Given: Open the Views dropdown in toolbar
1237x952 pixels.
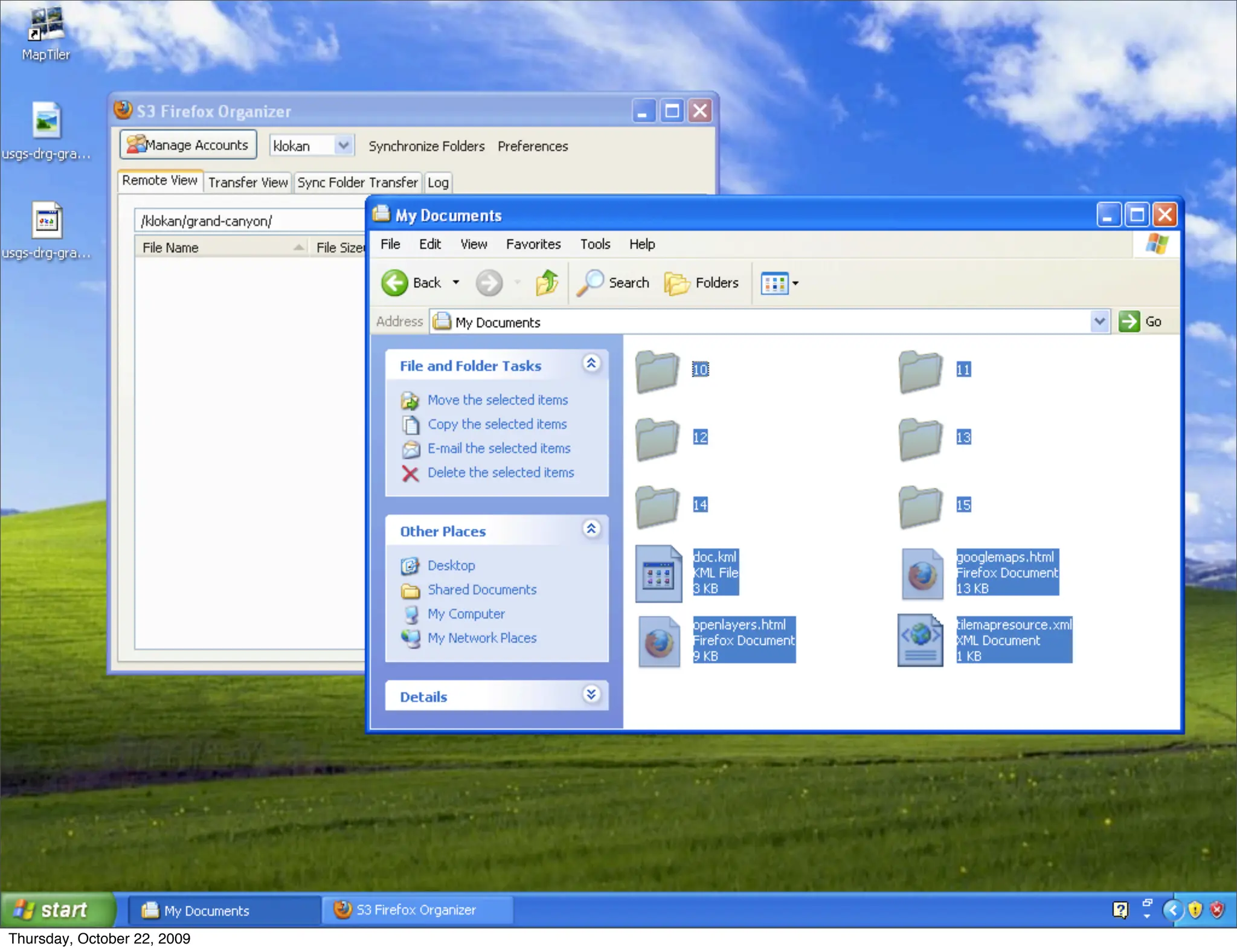Looking at the screenshot, I should coord(780,283).
